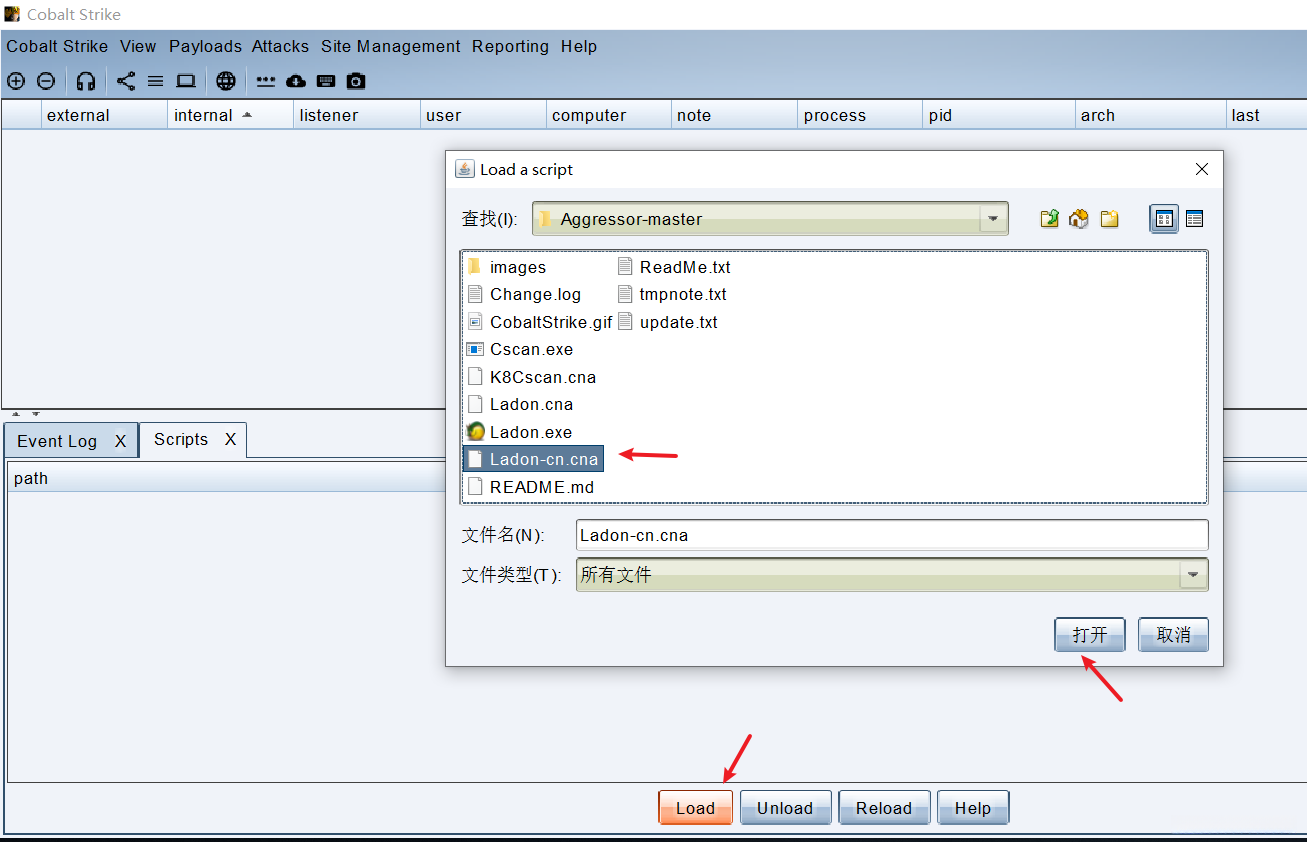Click the globe icon in the toolbar
This screenshot has width=1307, height=842.
coord(226,81)
